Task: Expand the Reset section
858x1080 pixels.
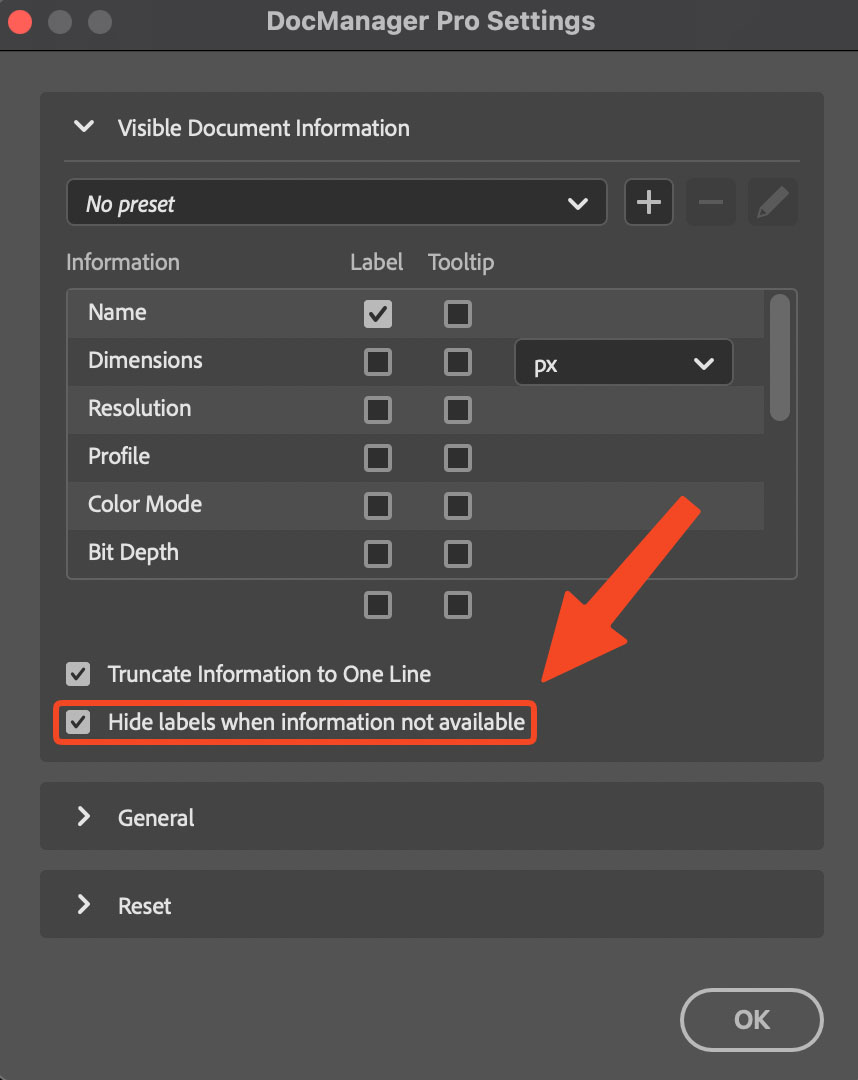Action: coord(83,904)
